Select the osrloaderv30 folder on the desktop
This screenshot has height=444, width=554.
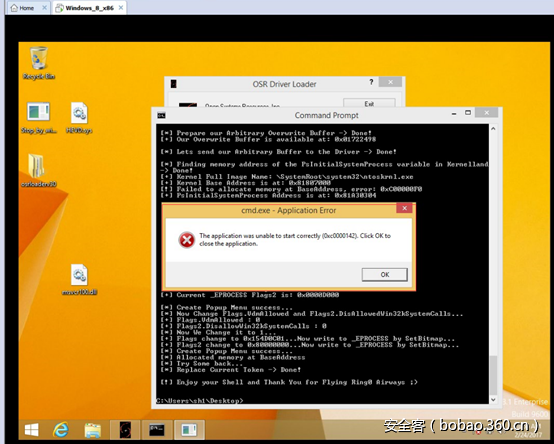tap(38, 171)
